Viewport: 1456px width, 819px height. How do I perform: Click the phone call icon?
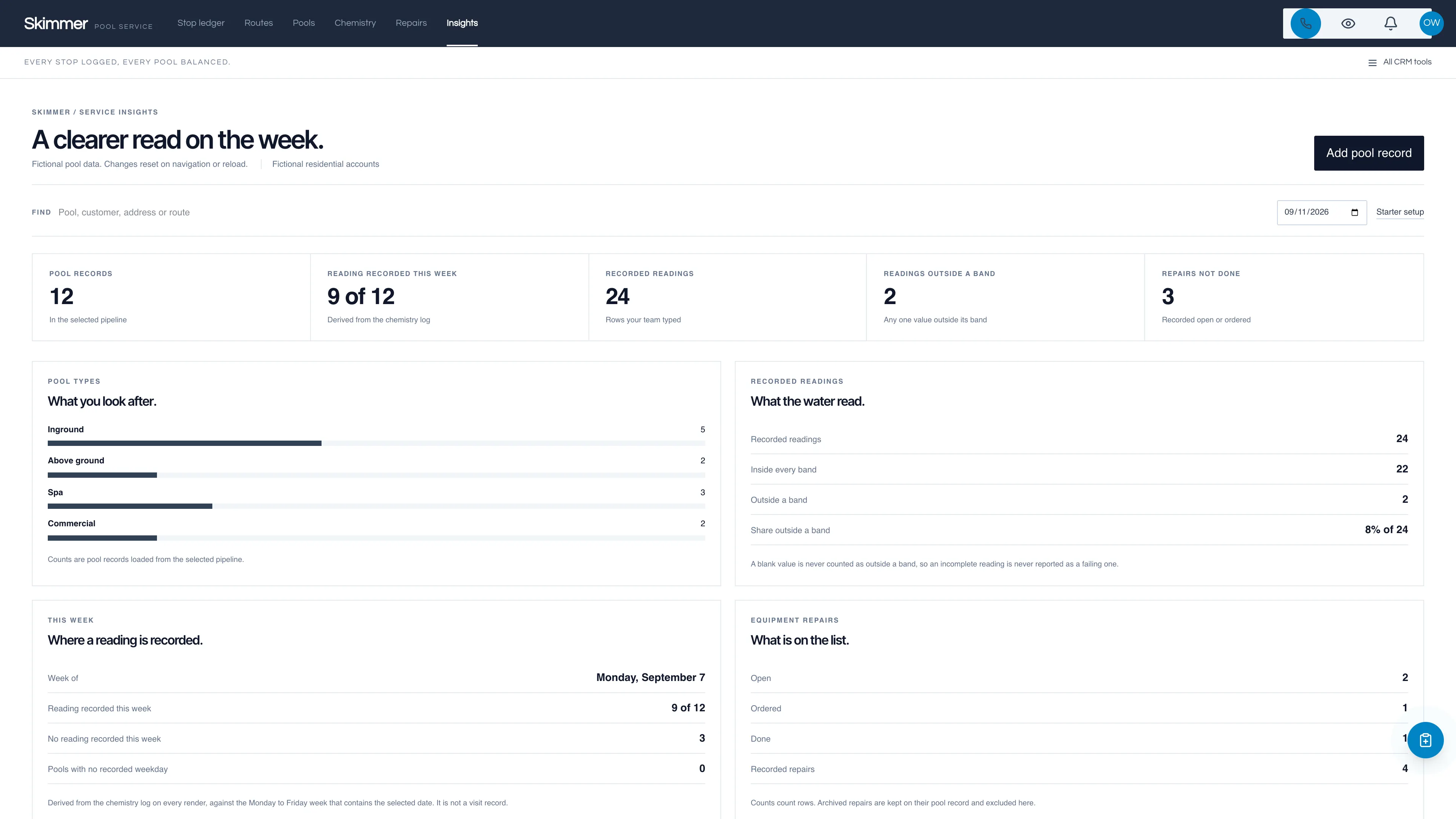click(1305, 23)
